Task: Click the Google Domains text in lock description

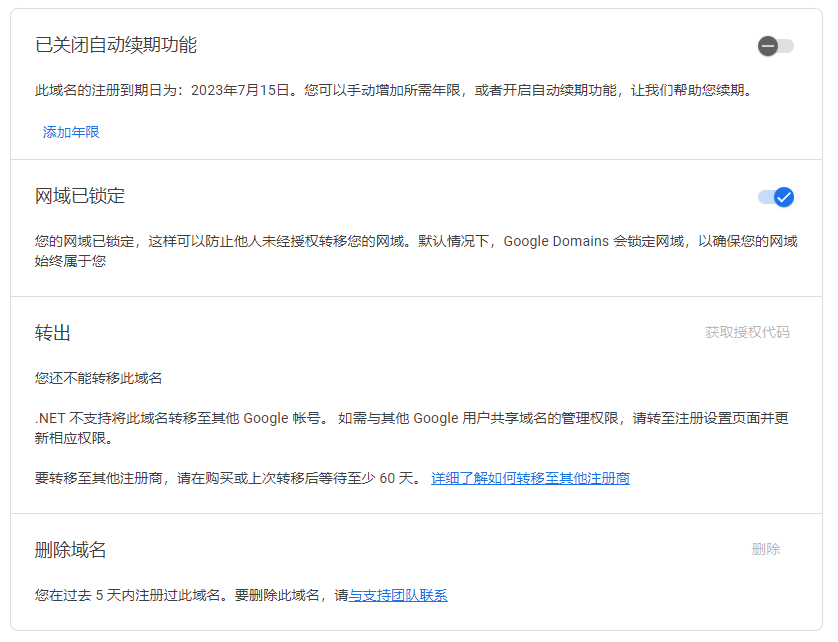Action: point(555,241)
